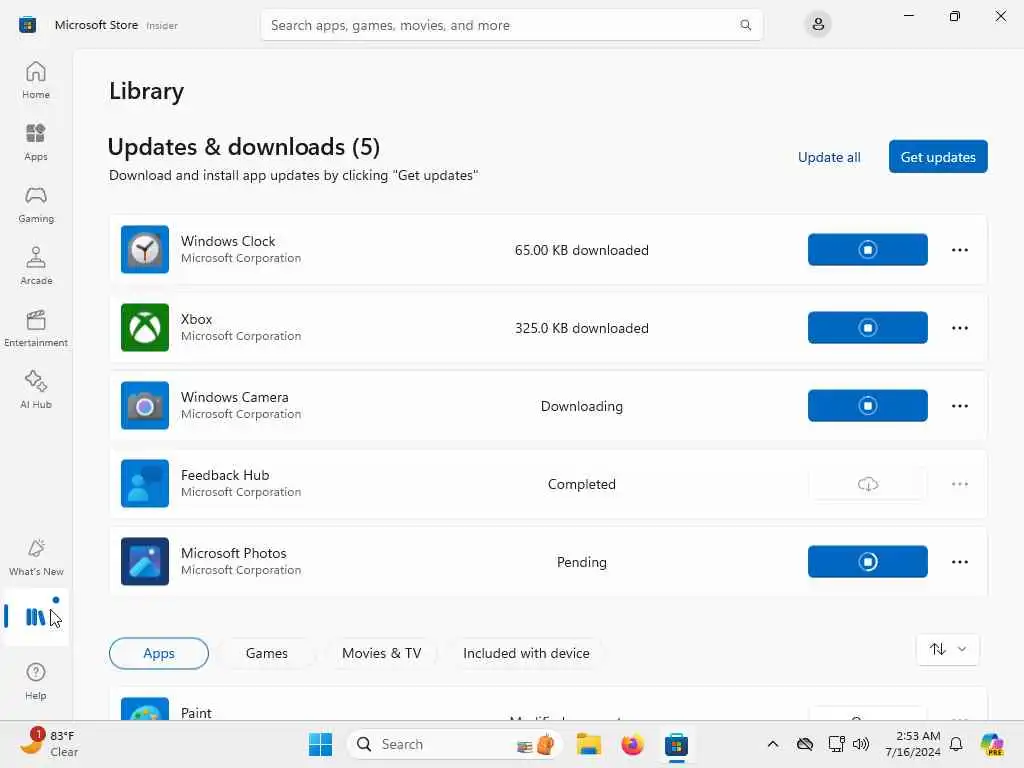This screenshot has width=1024, height=768.
Task: Open Help in the sidebar
Action: (x=36, y=681)
